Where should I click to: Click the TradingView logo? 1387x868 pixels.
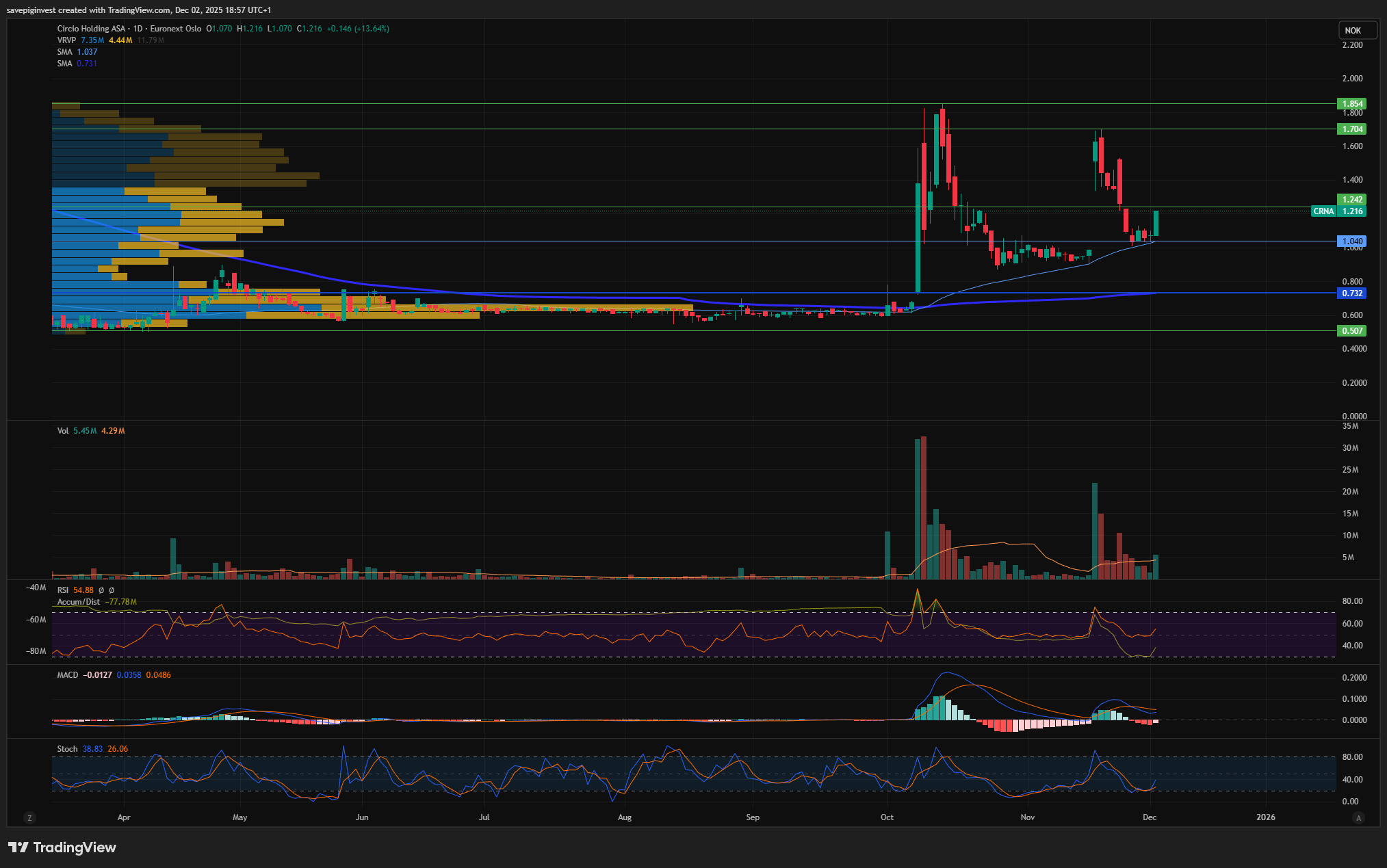(62, 847)
